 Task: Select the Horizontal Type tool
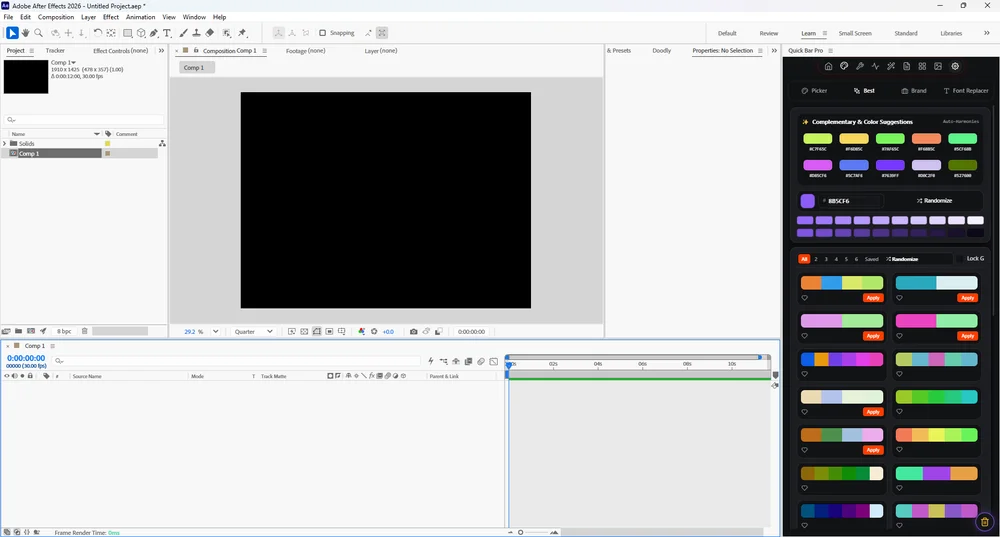click(167, 33)
